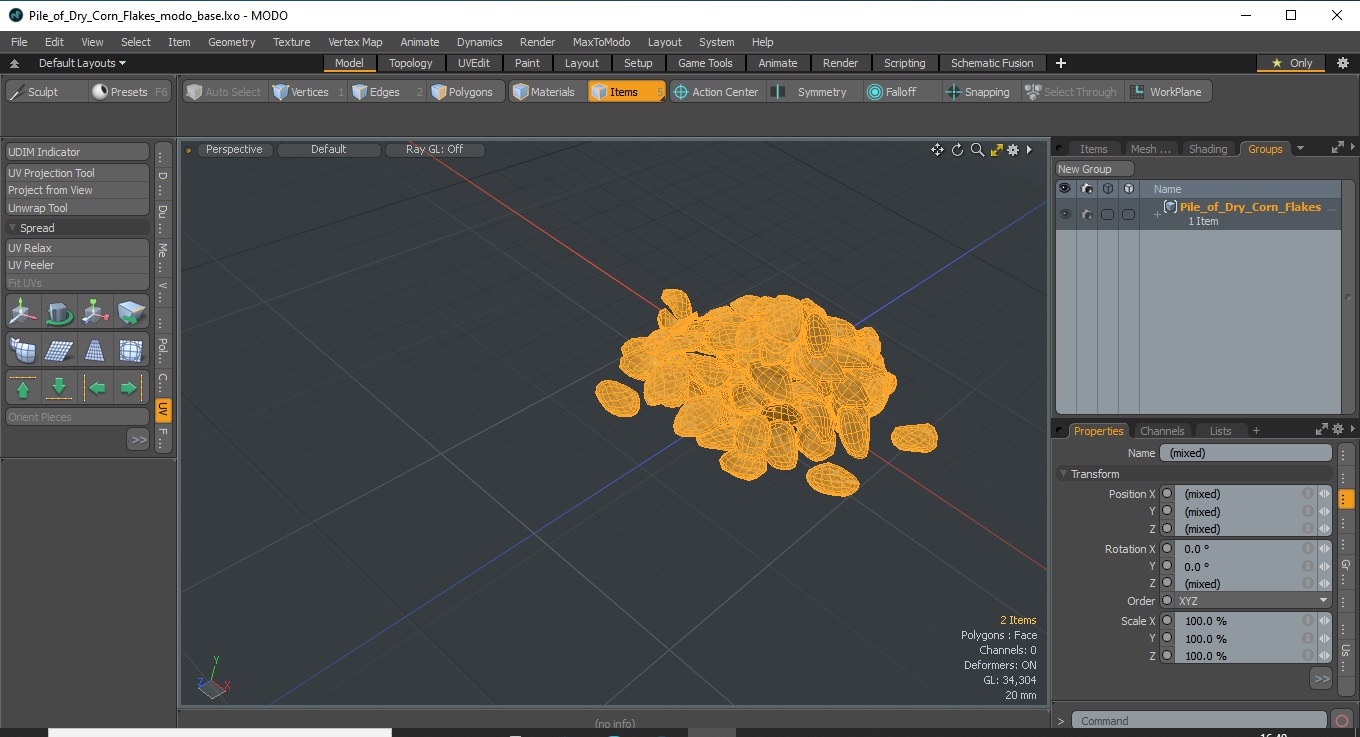The image size is (1360, 737).
Task: Open the Perspective view type dropdown
Action: tap(234, 150)
